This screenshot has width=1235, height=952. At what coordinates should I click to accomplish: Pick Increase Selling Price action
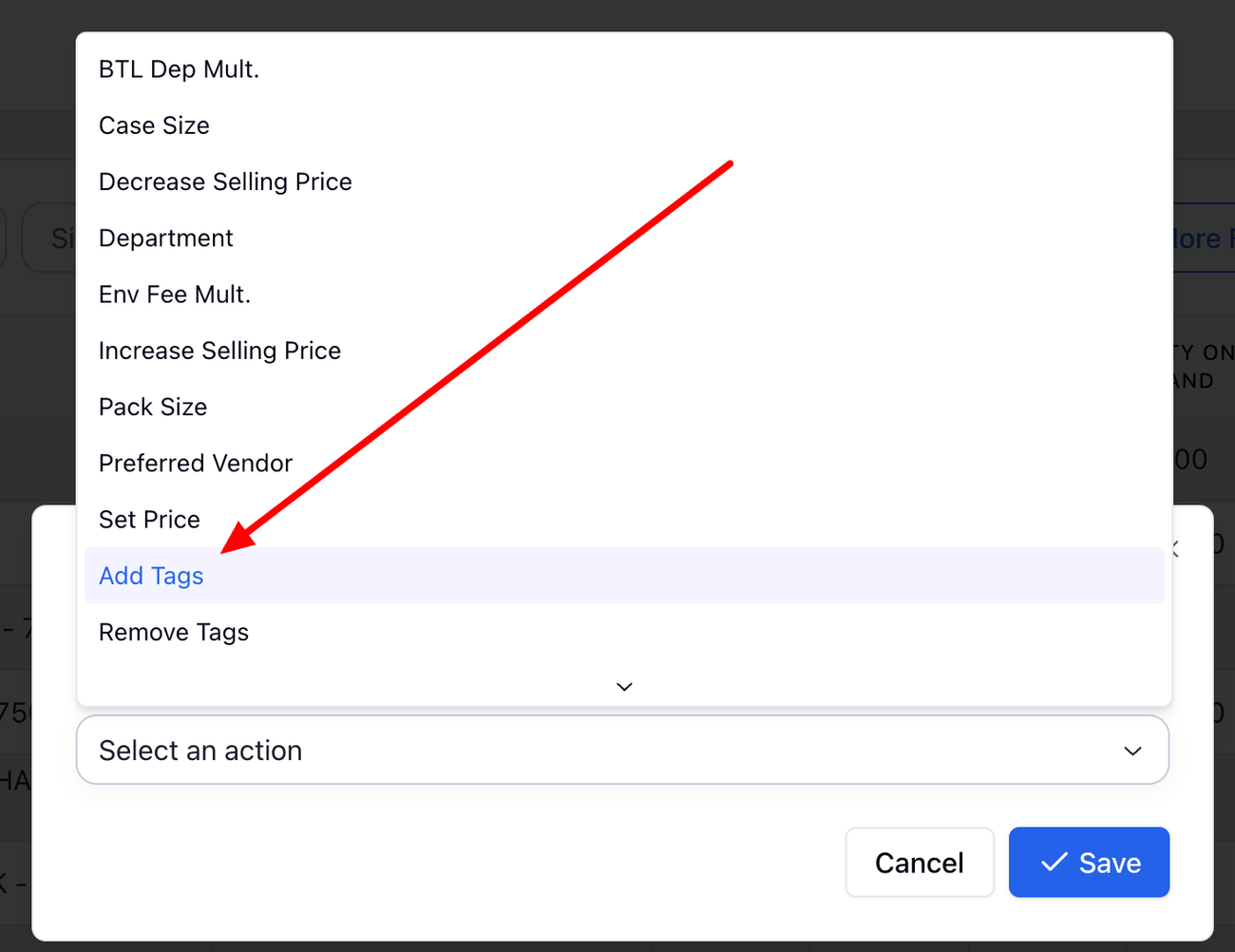coord(219,351)
